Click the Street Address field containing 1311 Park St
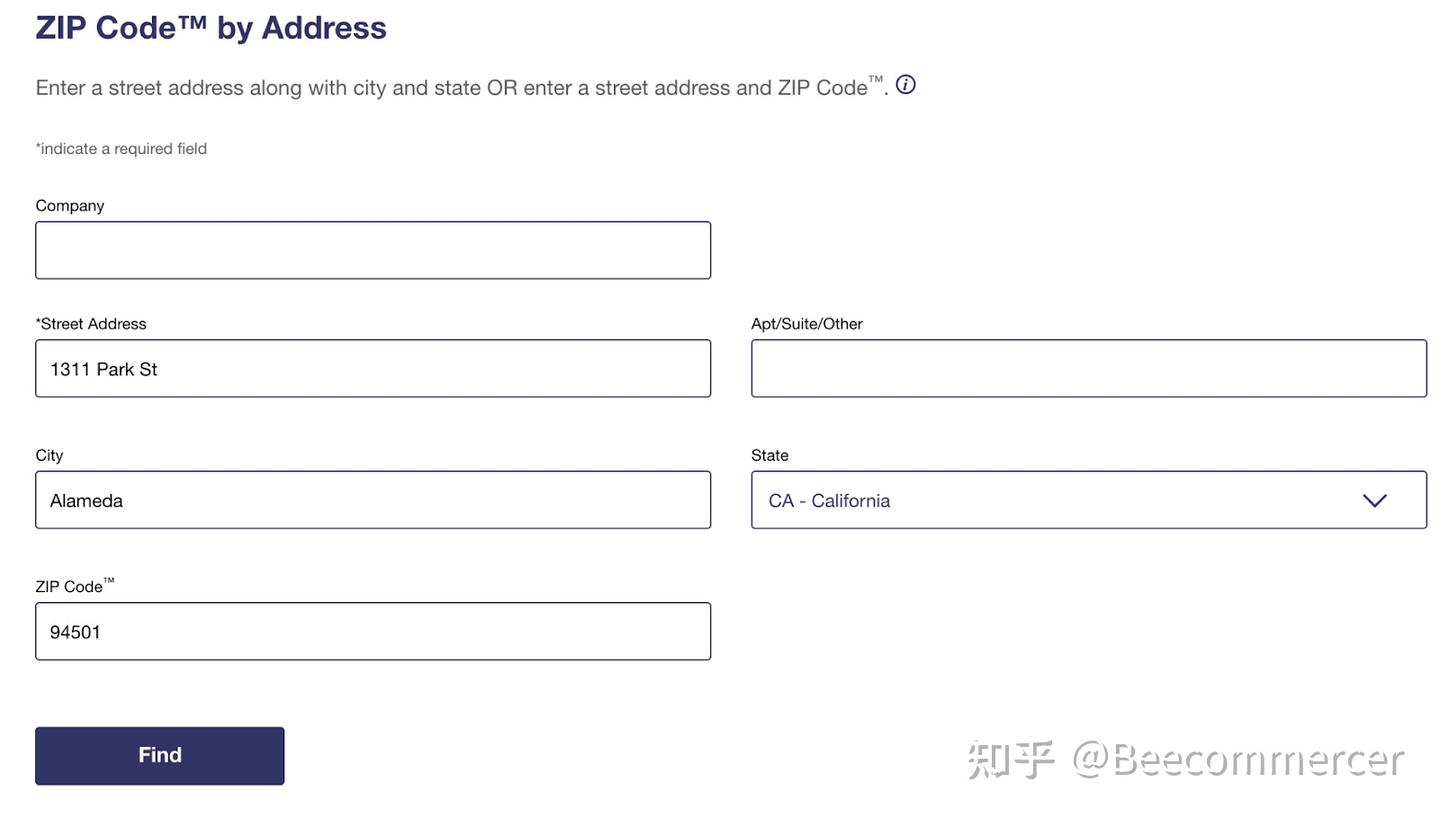 point(373,368)
